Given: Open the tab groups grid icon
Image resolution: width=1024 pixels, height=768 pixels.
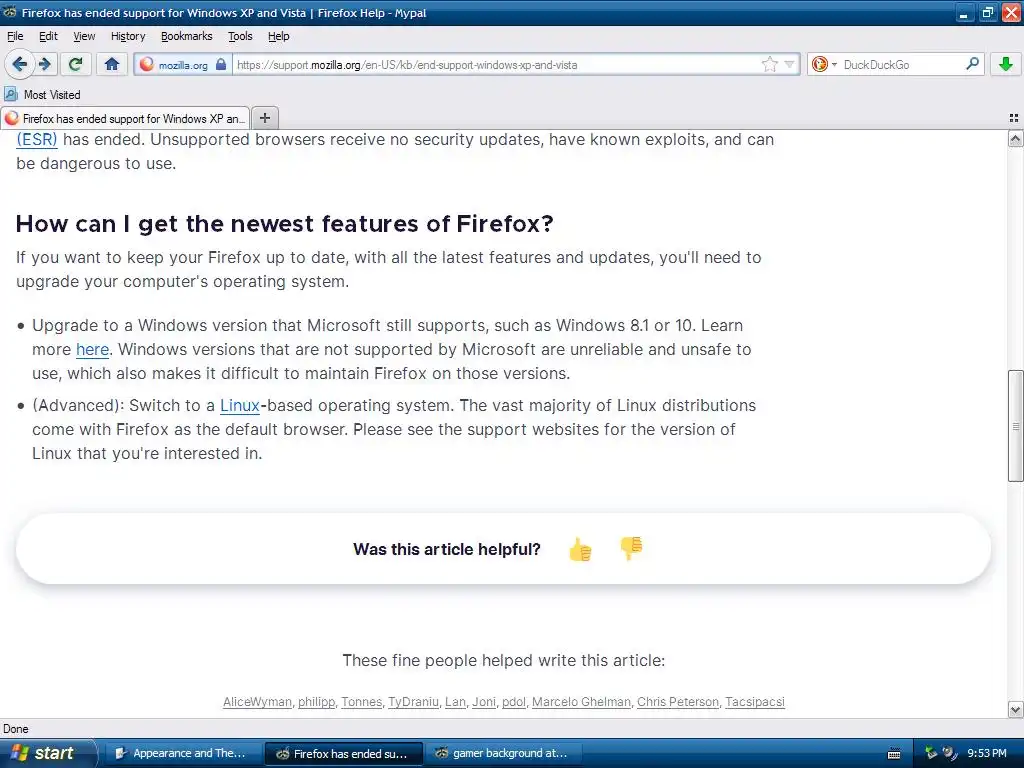Looking at the screenshot, I should coord(1014,118).
